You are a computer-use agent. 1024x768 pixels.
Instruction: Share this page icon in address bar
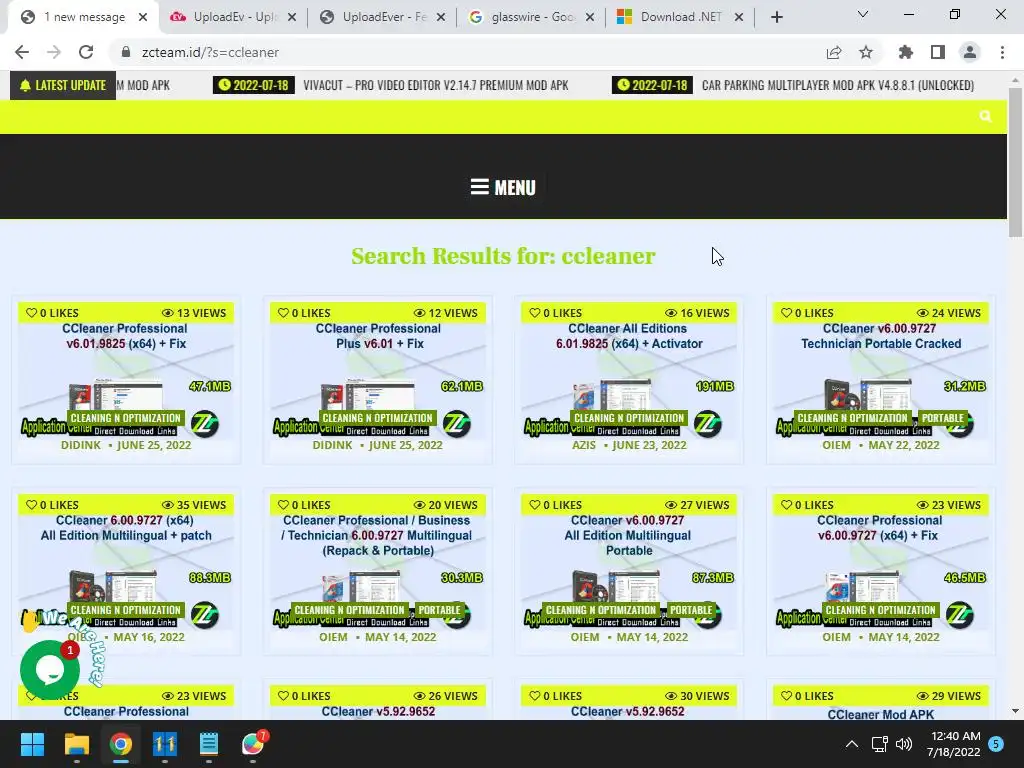click(834, 52)
